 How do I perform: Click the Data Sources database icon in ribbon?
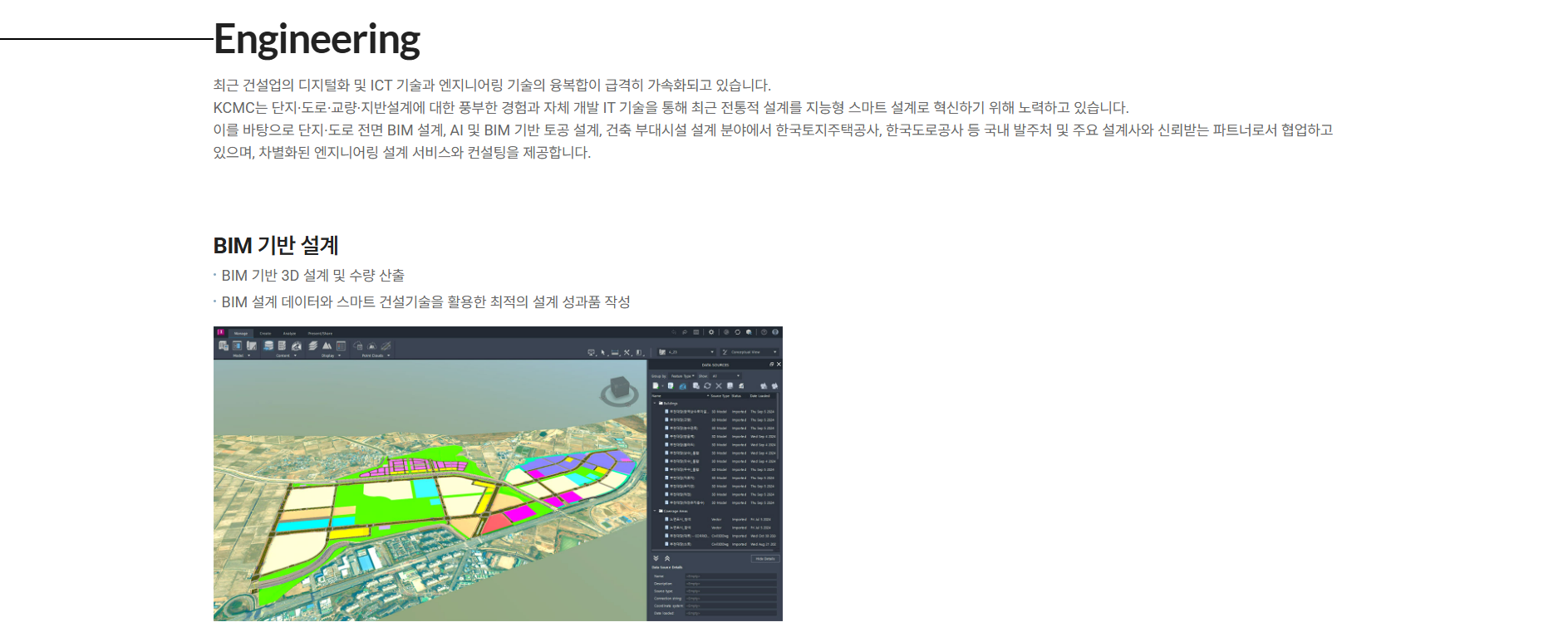268,345
